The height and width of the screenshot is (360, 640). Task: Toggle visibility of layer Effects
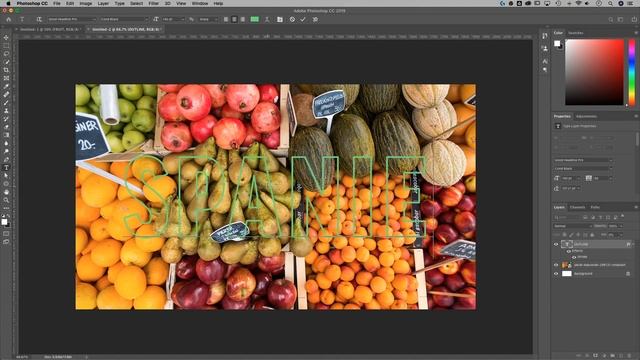point(569,251)
